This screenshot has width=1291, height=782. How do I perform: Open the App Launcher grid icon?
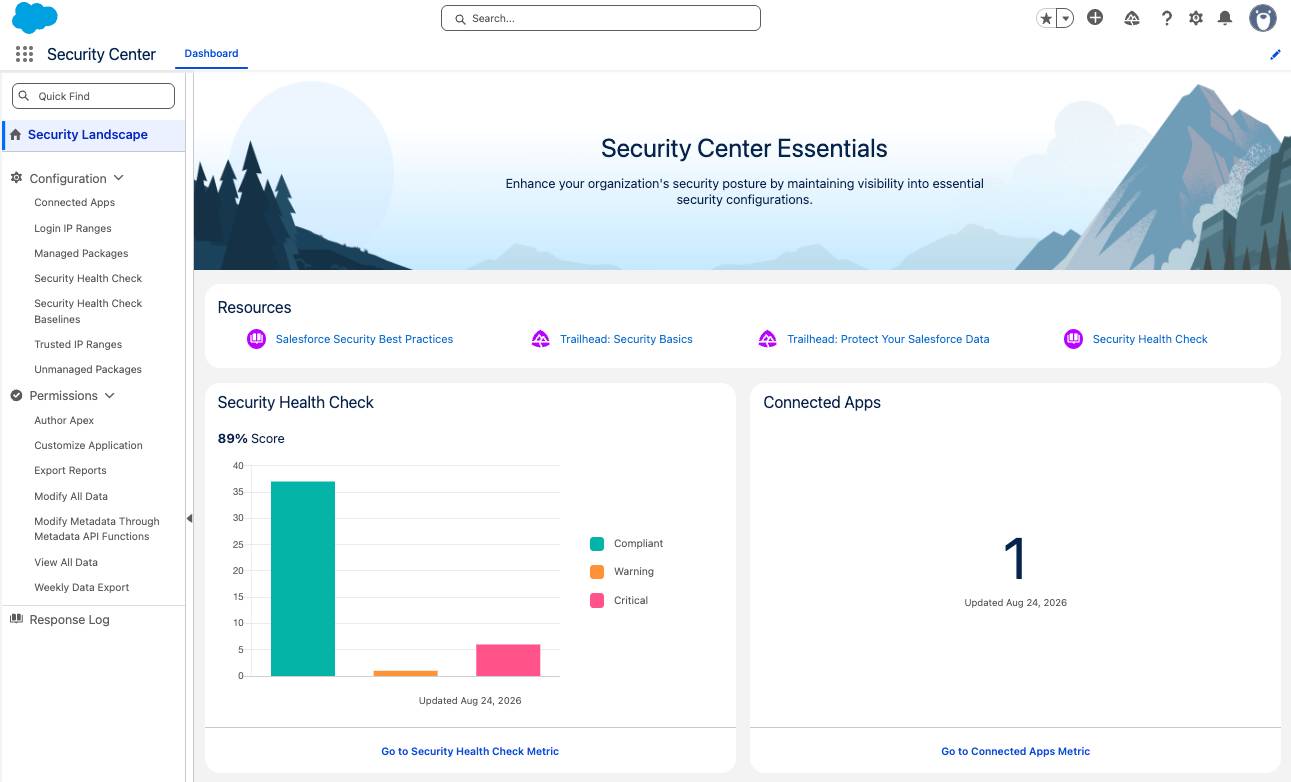click(24, 54)
